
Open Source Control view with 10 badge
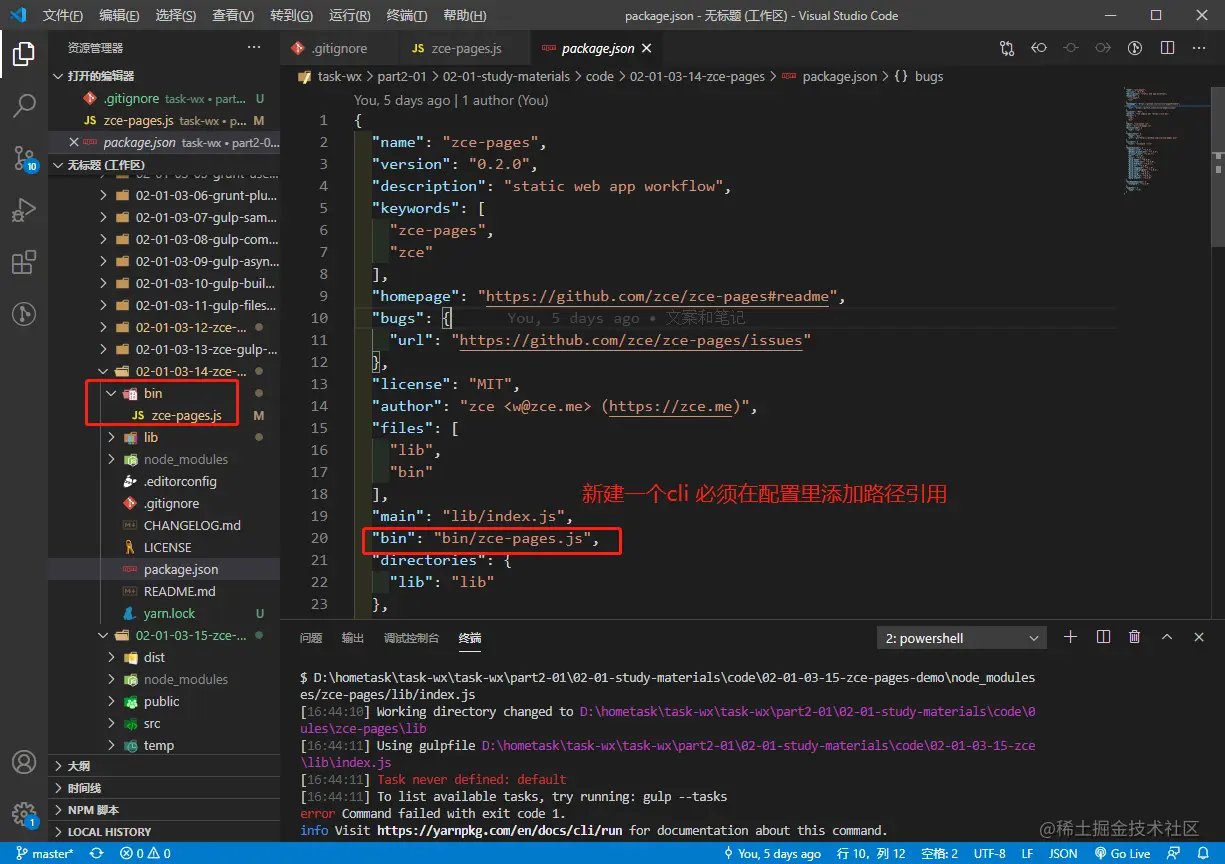(24, 158)
